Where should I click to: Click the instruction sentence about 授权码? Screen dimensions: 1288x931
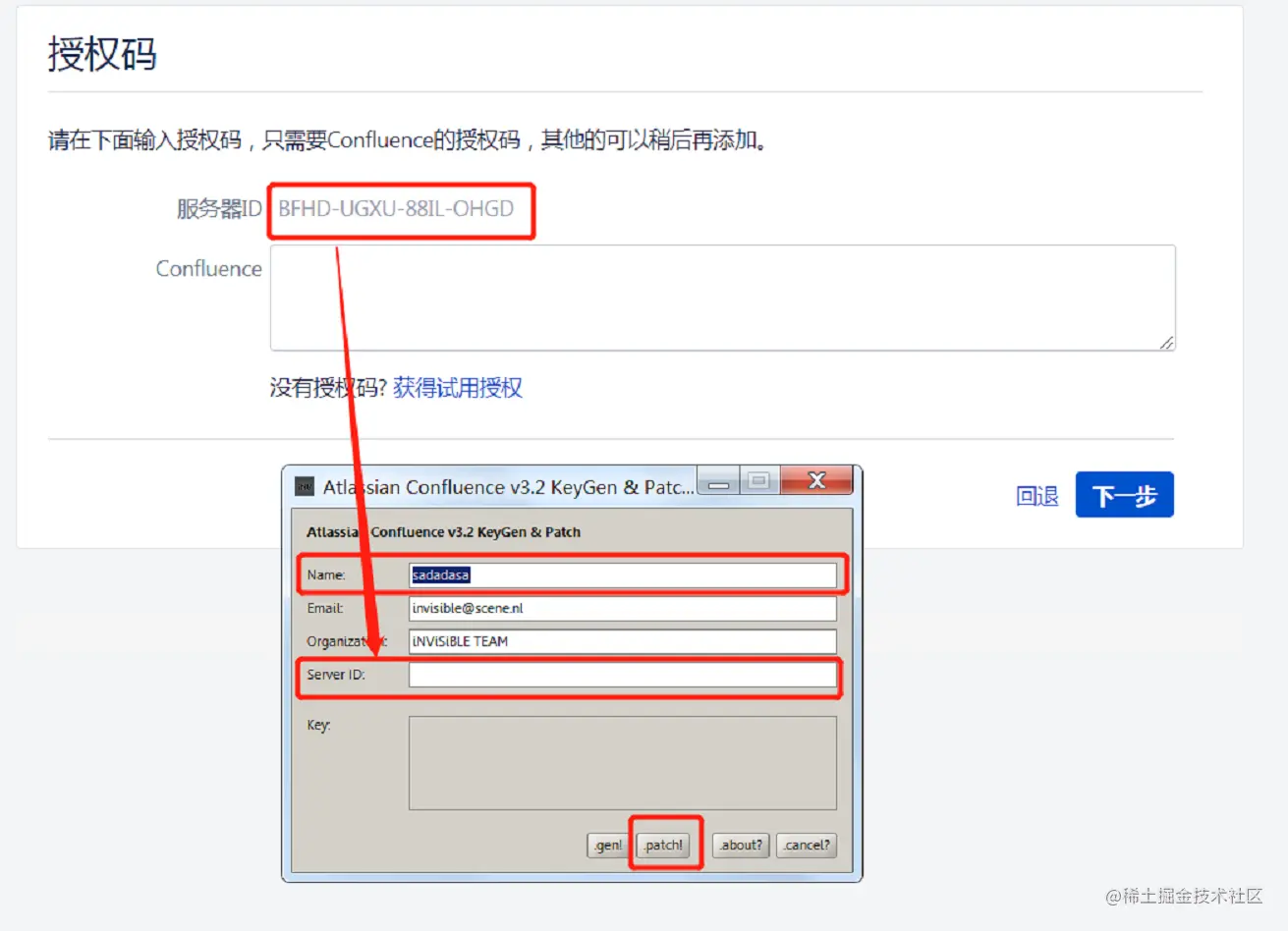tap(408, 140)
